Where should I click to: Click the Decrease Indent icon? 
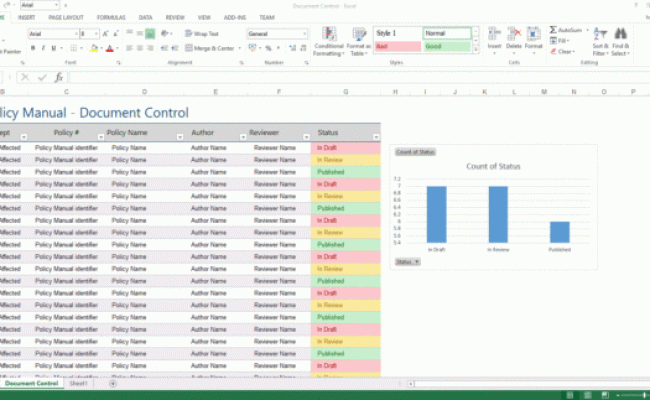tap(165, 48)
